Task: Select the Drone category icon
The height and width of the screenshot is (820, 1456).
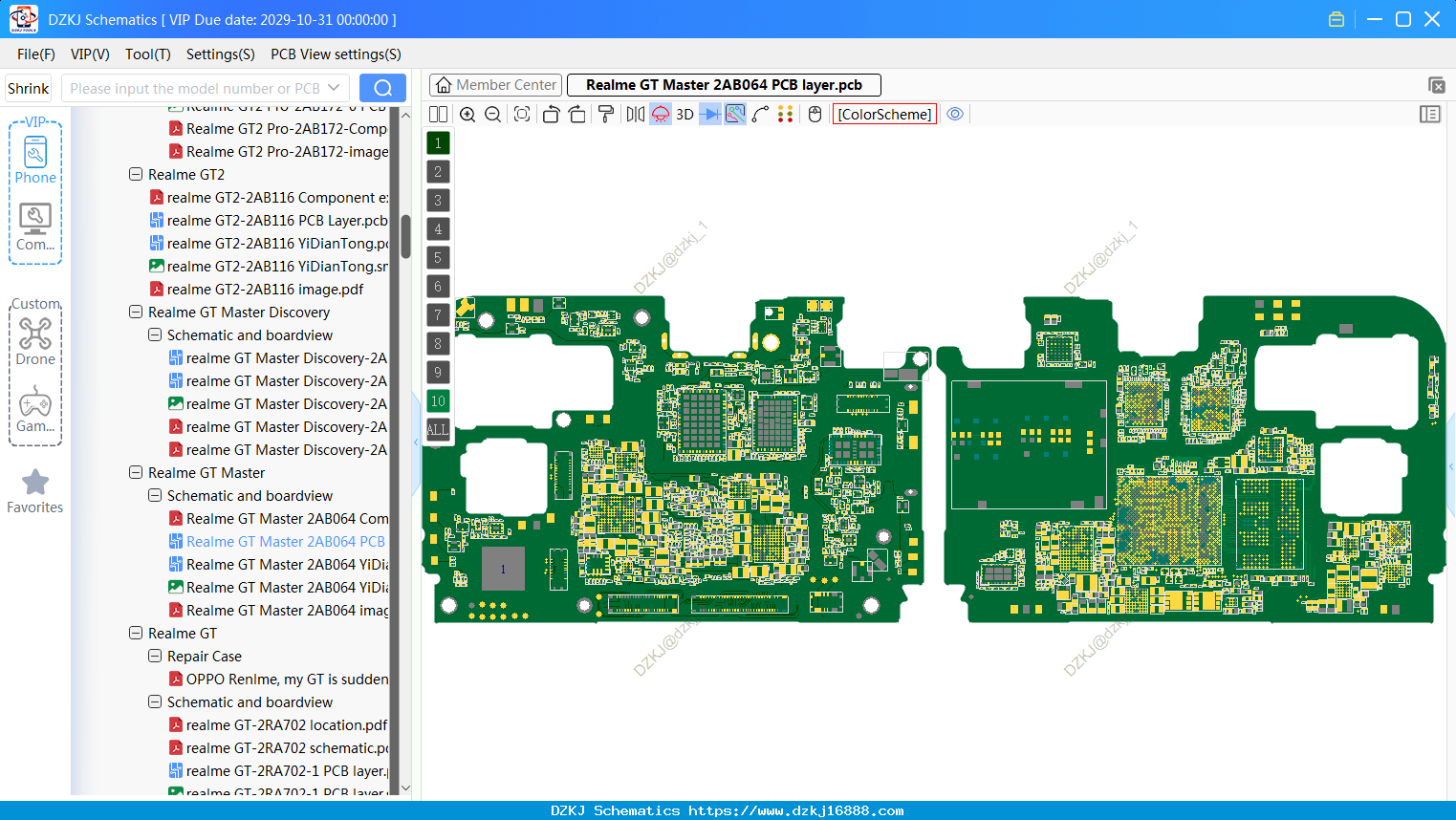Action: coord(35,341)
